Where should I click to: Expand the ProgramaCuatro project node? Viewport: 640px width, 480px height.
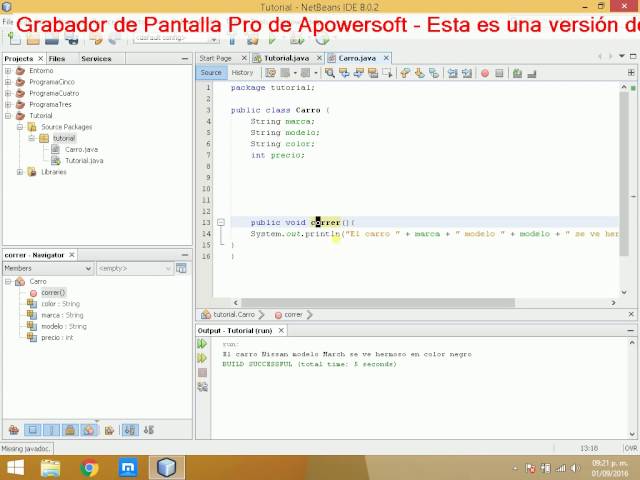8,93
